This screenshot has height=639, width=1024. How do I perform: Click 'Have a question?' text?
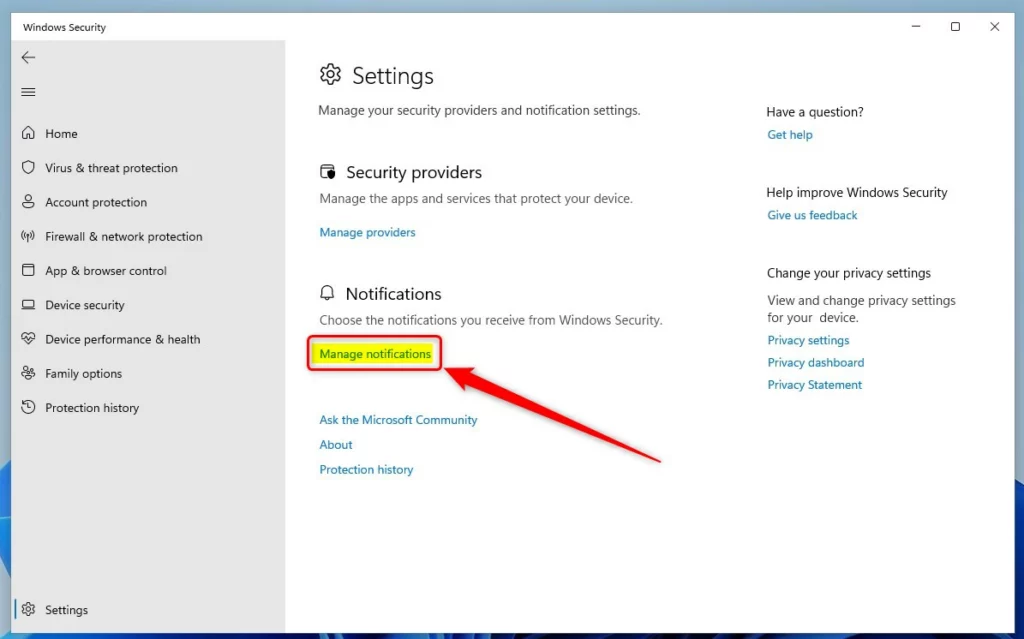[814, 112]
